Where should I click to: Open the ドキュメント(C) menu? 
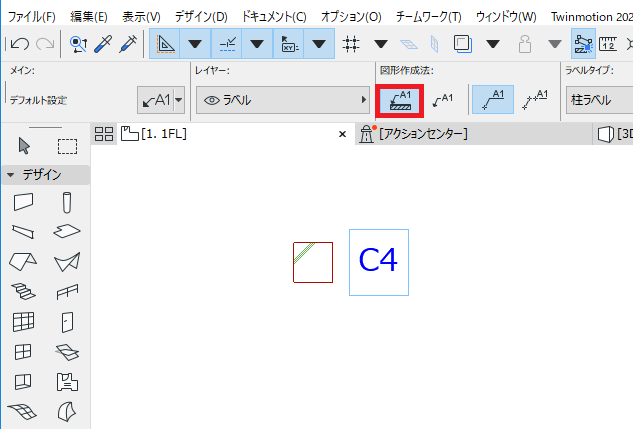point(274,17)
